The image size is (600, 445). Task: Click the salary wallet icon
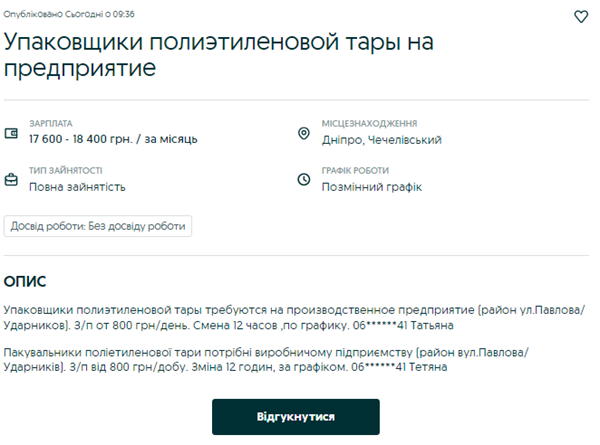[12, 133]
